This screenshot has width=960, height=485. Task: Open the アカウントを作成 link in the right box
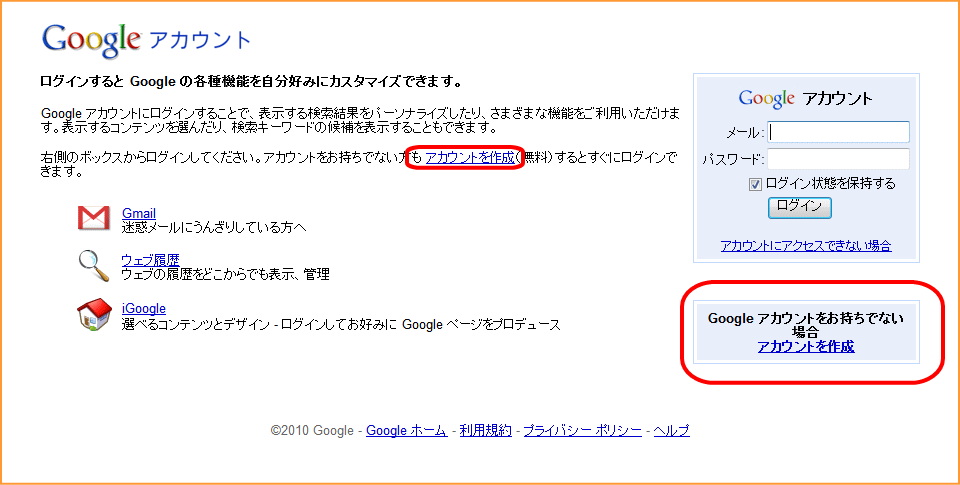(x=806, y=346)
